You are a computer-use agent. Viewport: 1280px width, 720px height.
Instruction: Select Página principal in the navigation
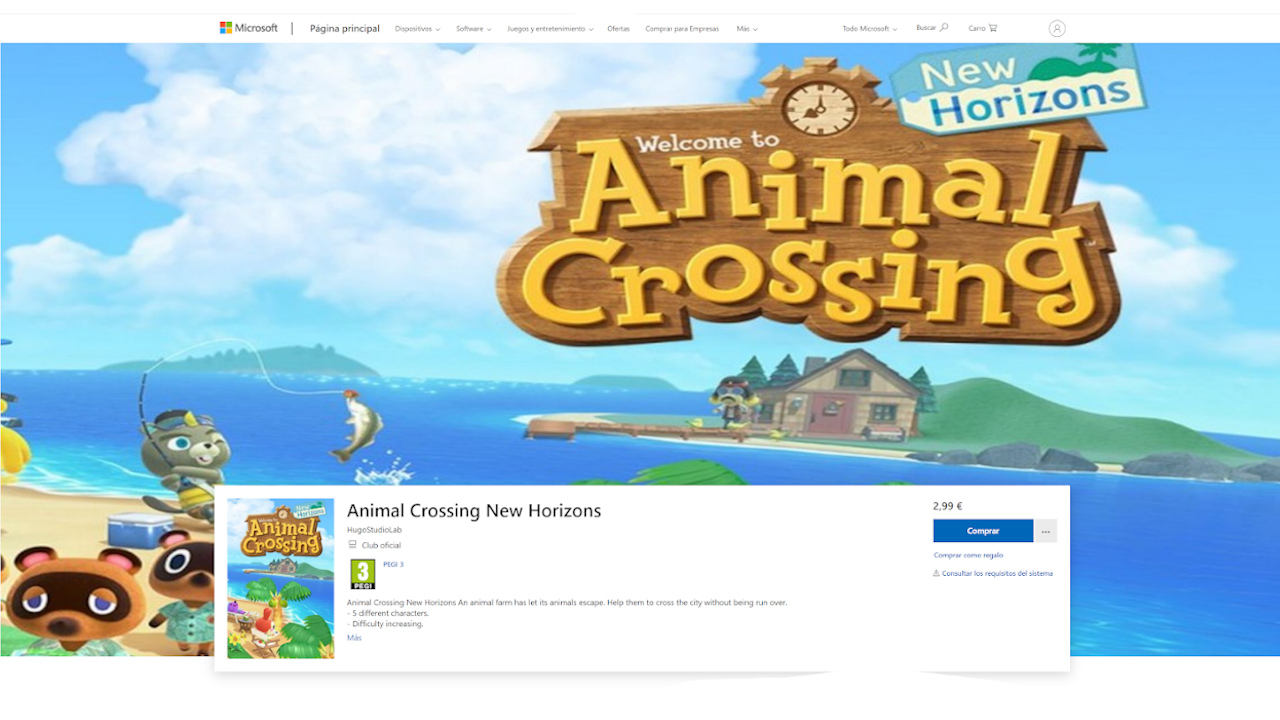(x=345, y=28)
